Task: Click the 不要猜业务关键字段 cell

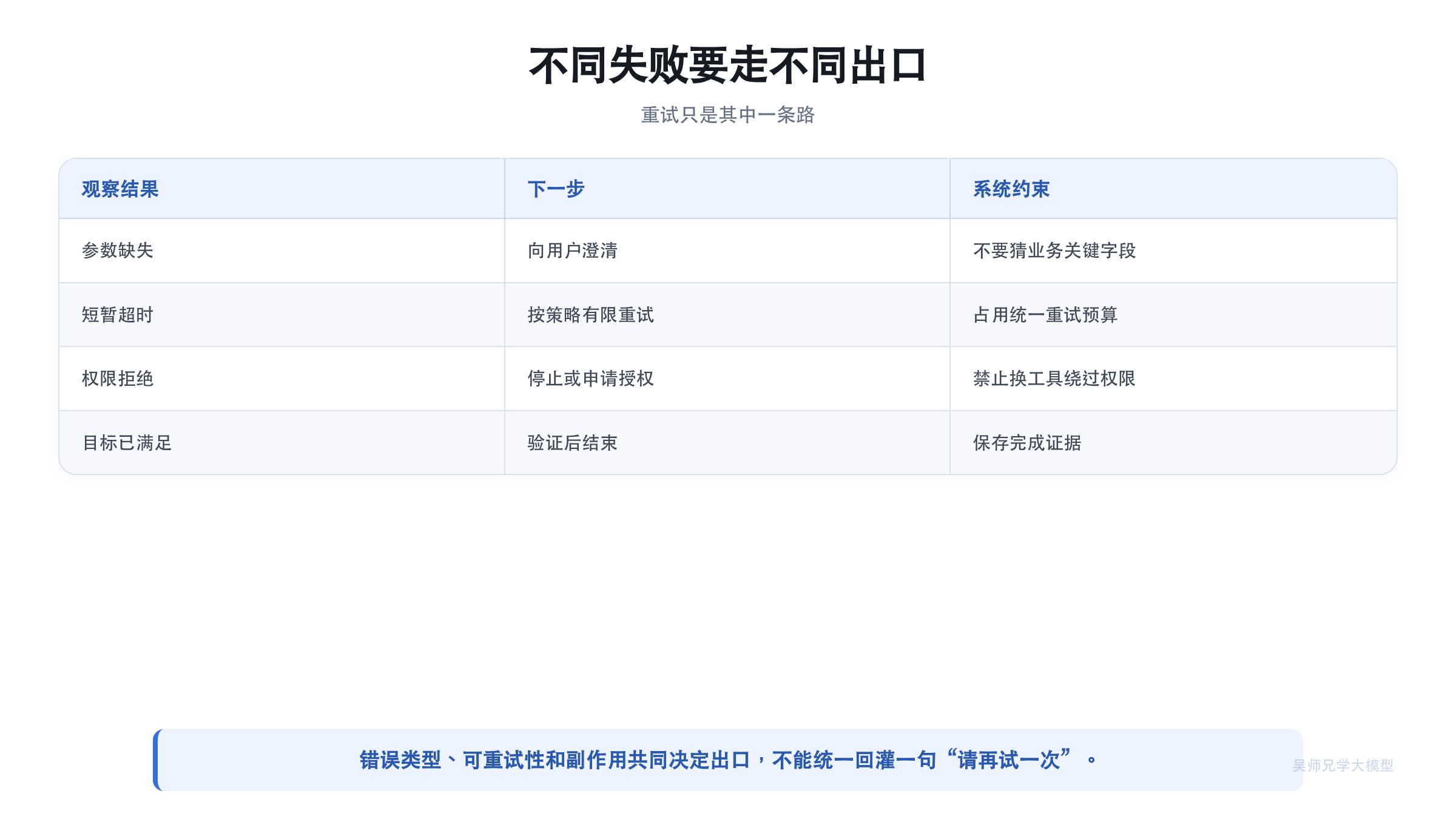Action: click(x=1173, y=251)
